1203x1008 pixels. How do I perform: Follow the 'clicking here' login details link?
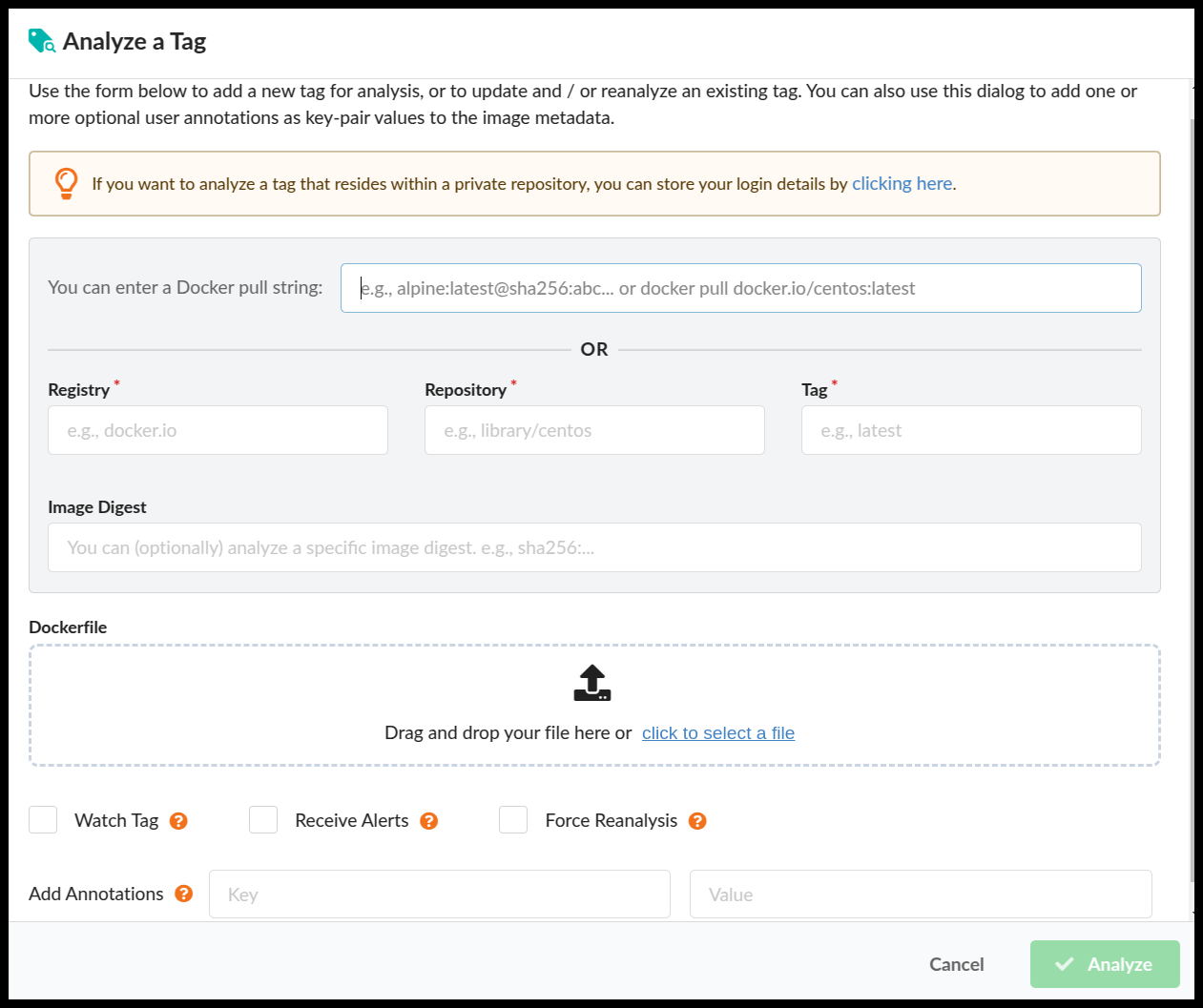tap(902, 183)
